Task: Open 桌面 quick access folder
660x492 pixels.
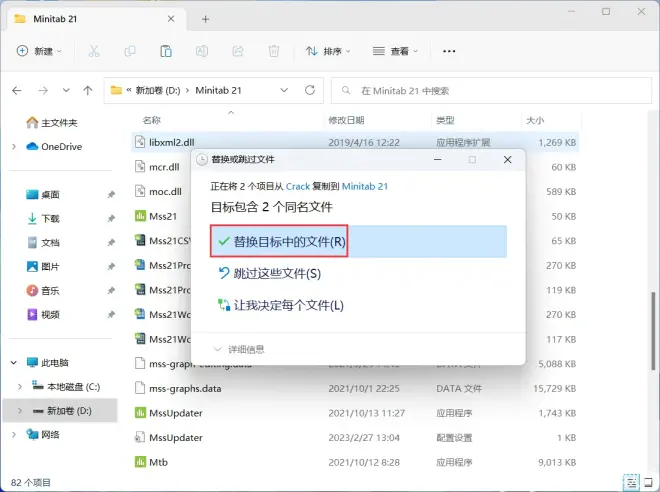Action: coord(43,194)
